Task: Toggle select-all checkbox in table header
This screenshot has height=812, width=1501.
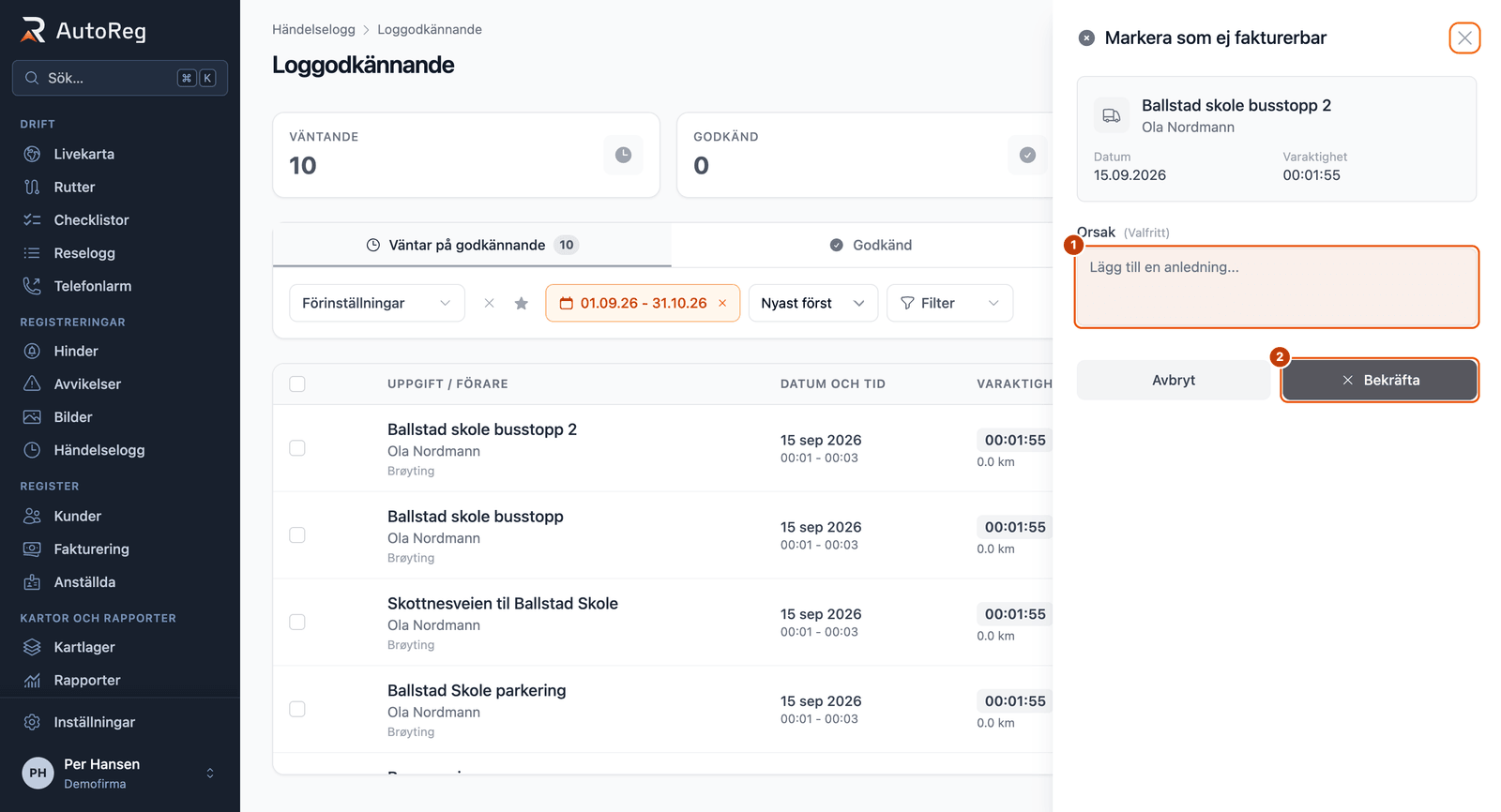Action: [297, 383]
